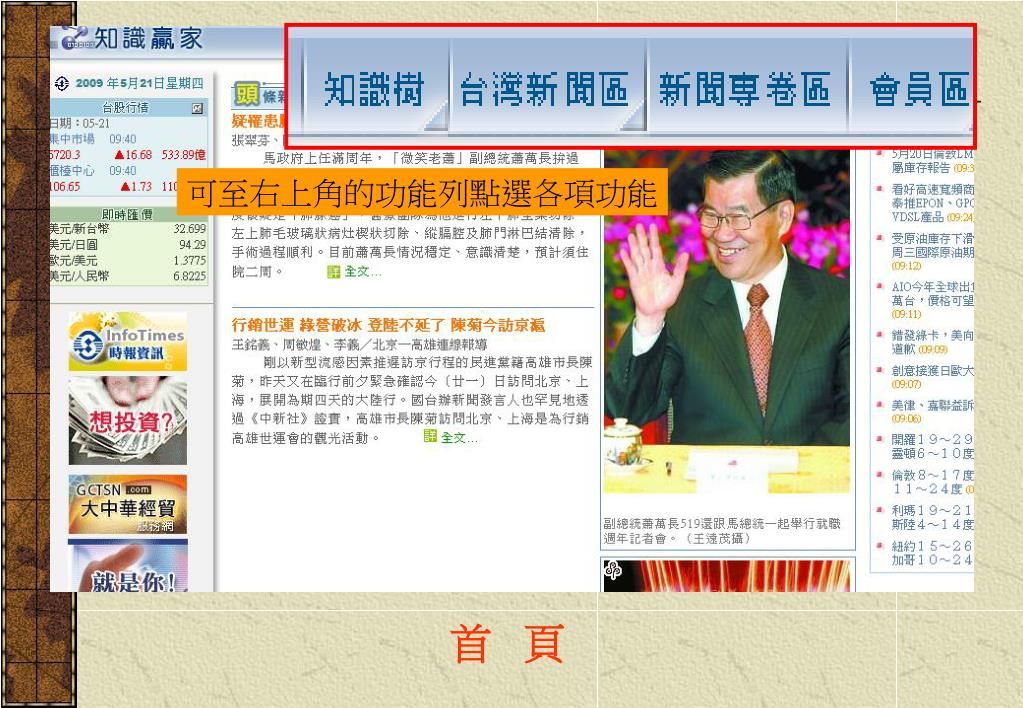Open the 新聞專卷區 tab
1023x708 pixels.
pyautogui.click(x=745, y=88)
